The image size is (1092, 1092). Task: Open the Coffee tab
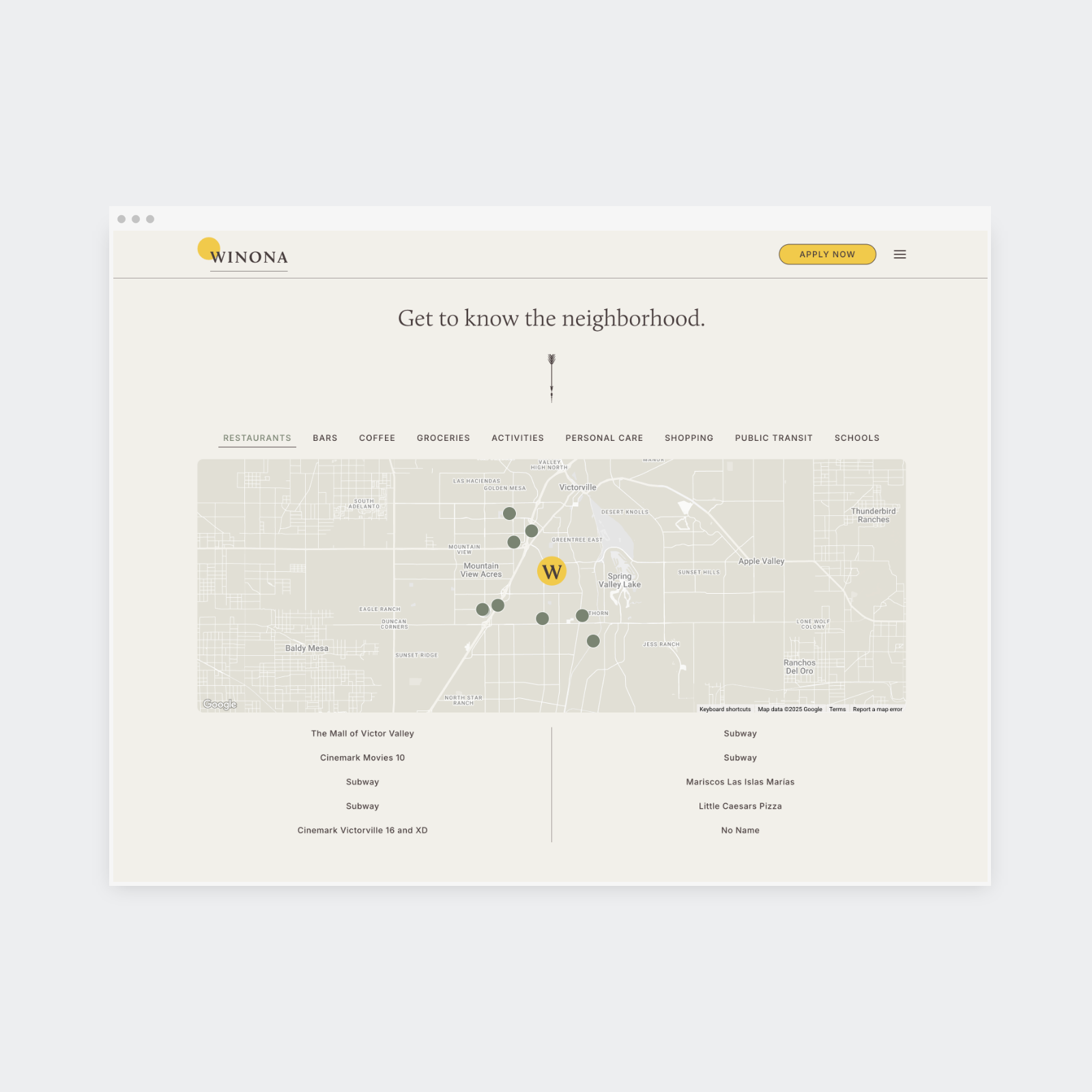[x=377, y=438]
